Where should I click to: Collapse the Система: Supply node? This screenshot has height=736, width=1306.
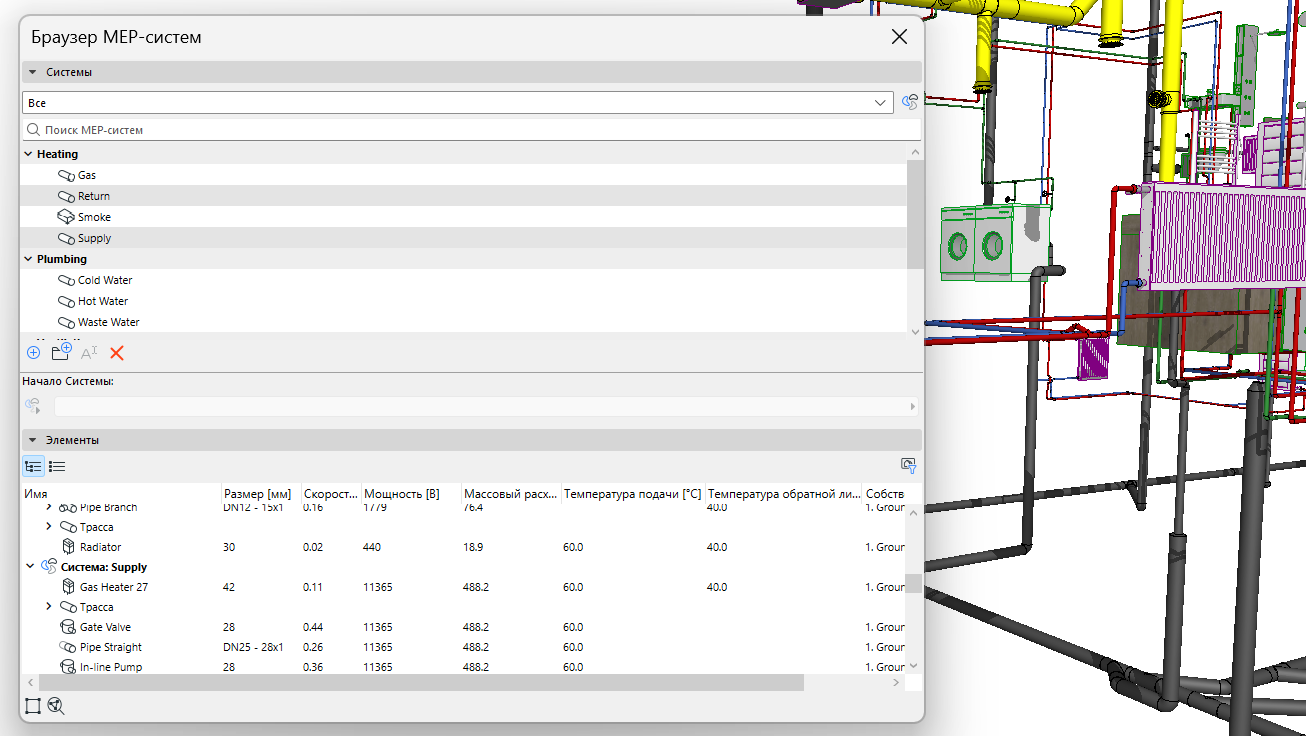(x=30, y=567)
